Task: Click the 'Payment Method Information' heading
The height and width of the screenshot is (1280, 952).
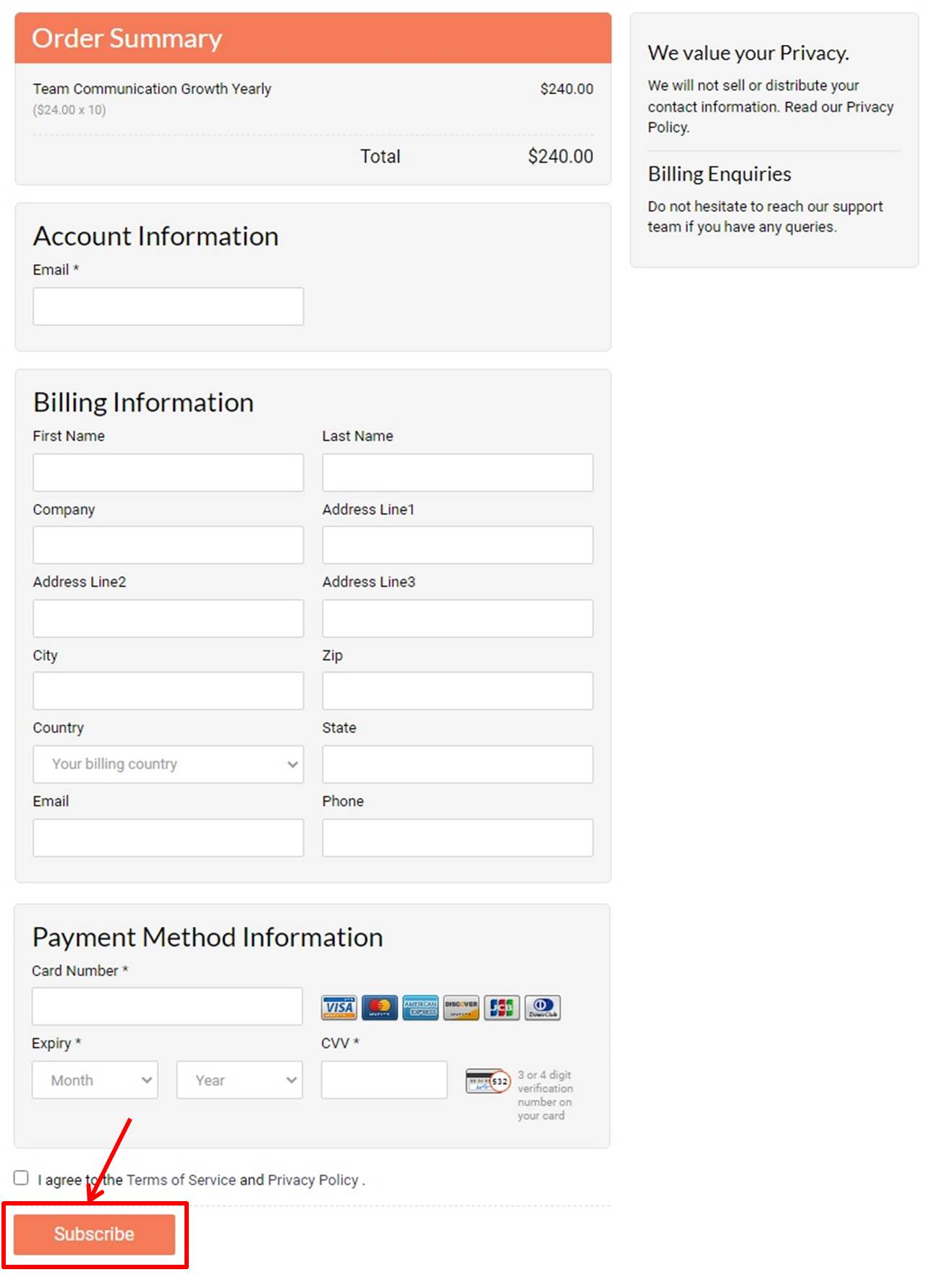Action: tap(208, 938)
